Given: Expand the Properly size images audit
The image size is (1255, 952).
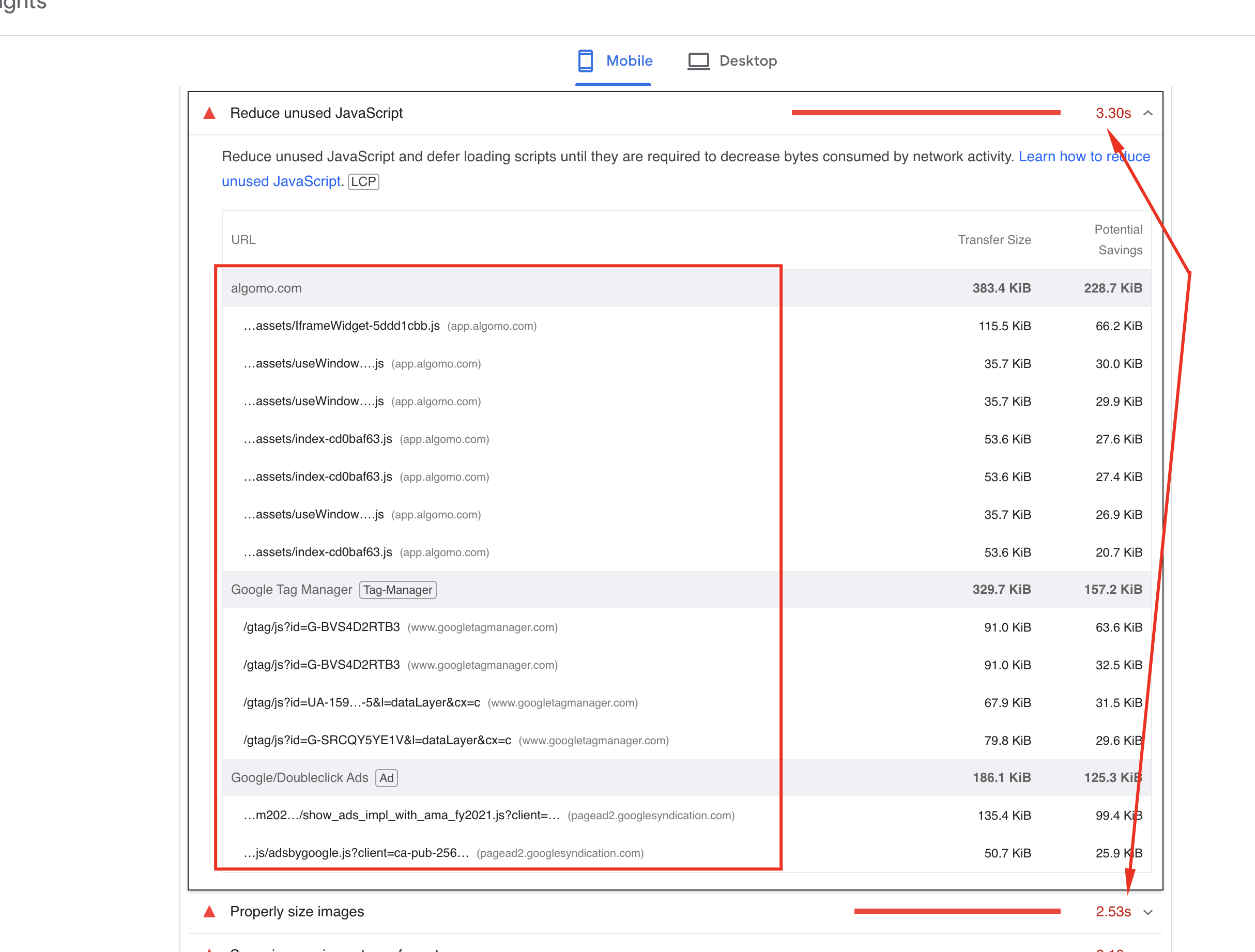Looking at the screenshot, I should pos(1148,912).
